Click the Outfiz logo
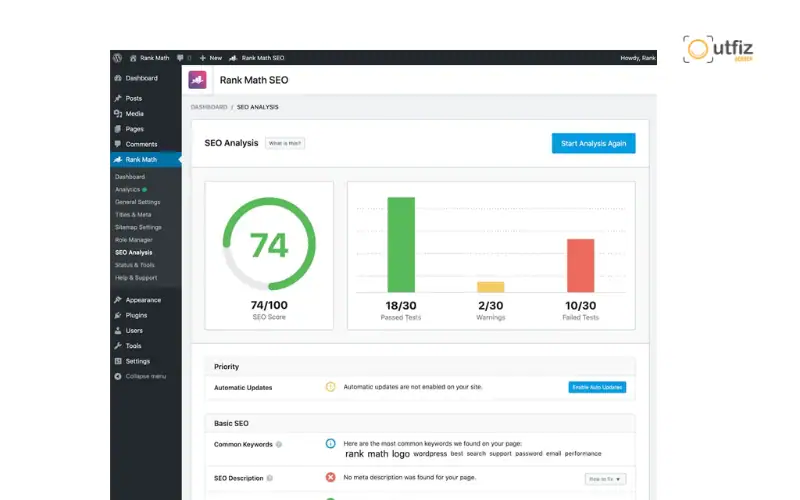The height and width of the screenshot is (500, 800). (718, 49)
